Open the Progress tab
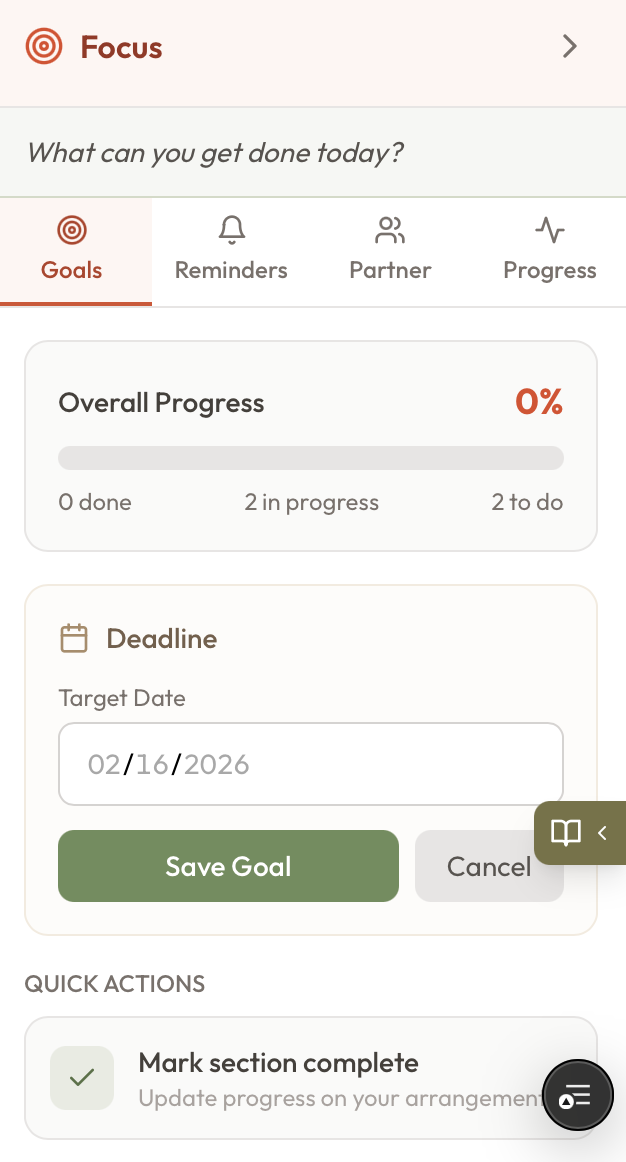The width and height of the screenshot is (626, 1162). click(549, 252)
